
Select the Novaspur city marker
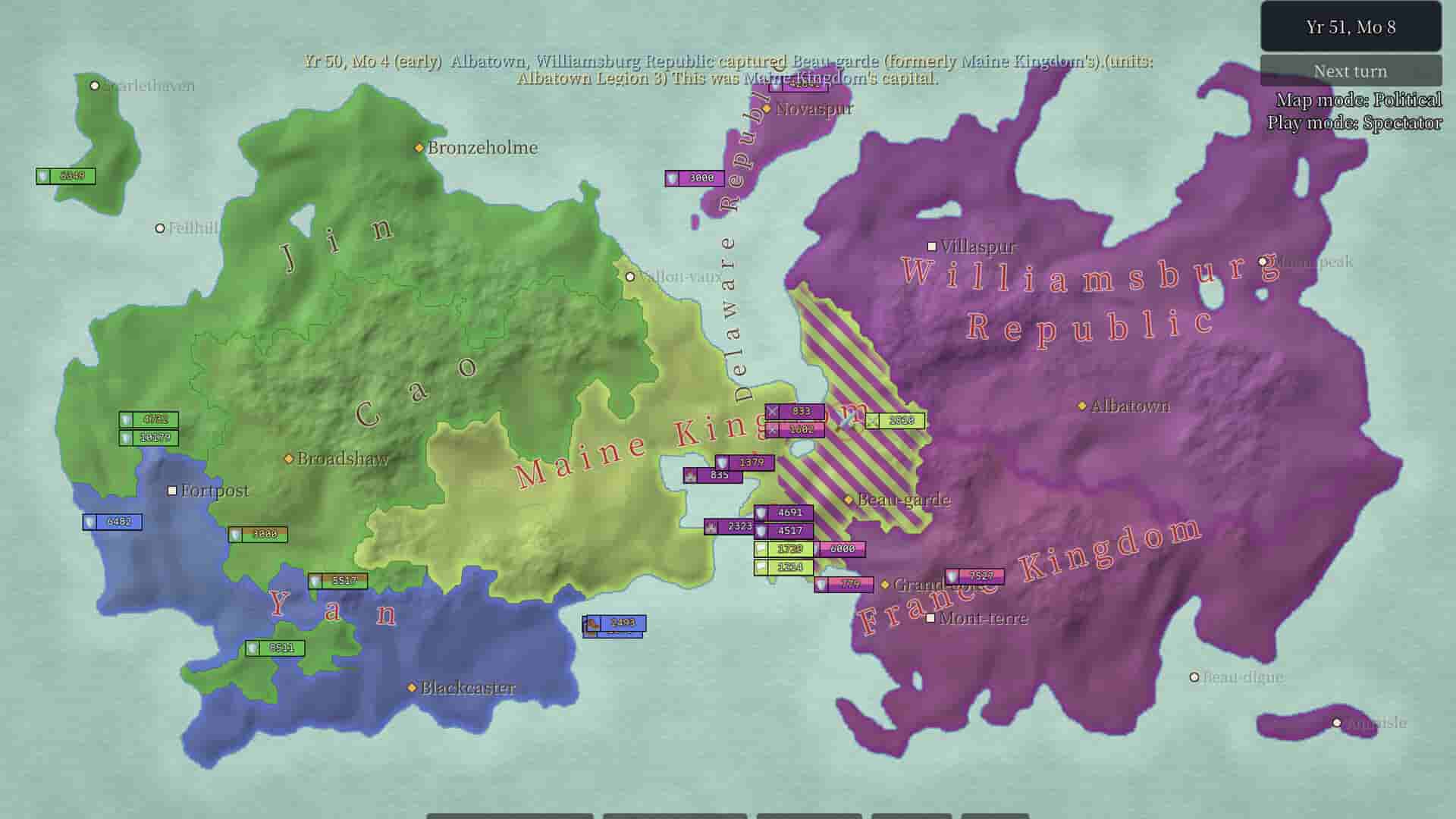click(767, 109)
